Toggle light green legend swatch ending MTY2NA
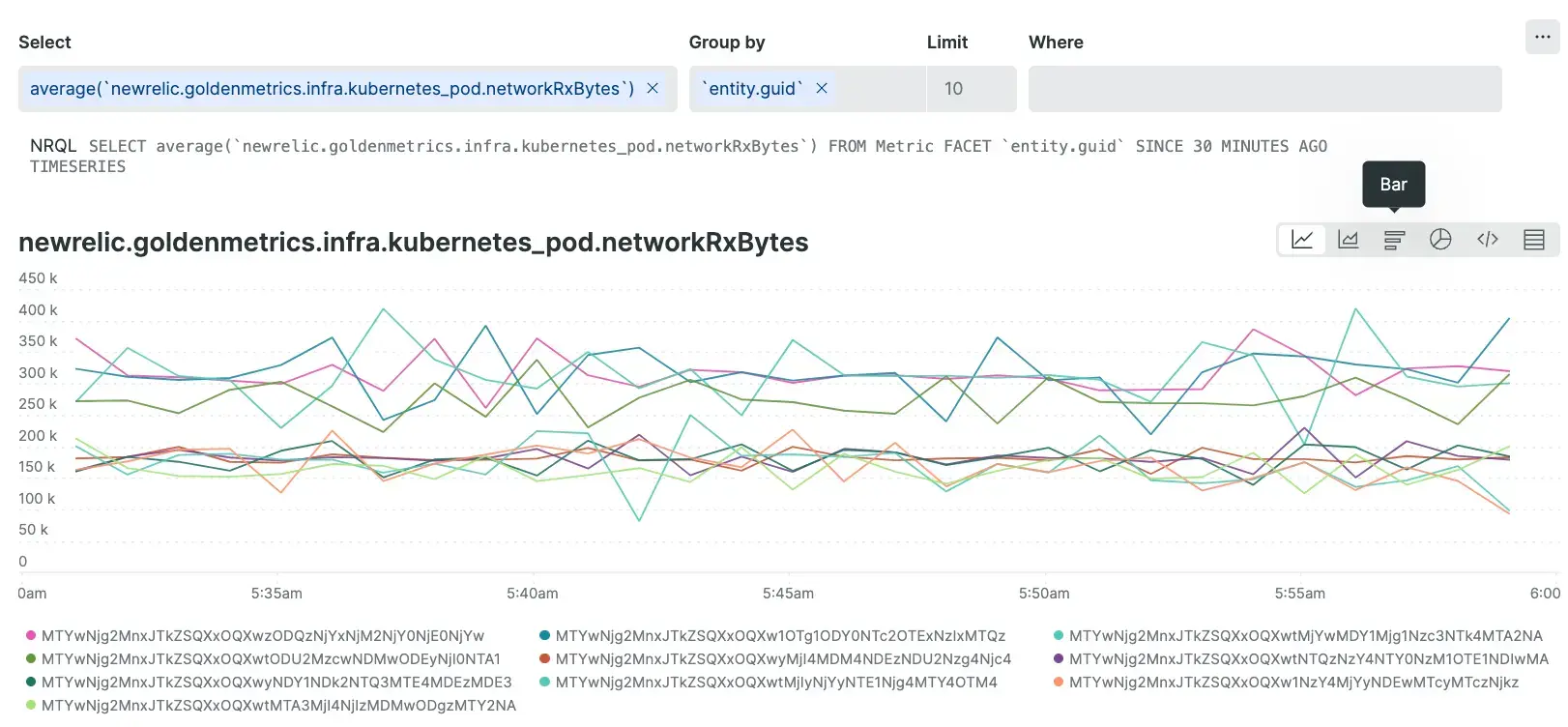The height and width of the screenshot is (727, 1568). point(31,705)
